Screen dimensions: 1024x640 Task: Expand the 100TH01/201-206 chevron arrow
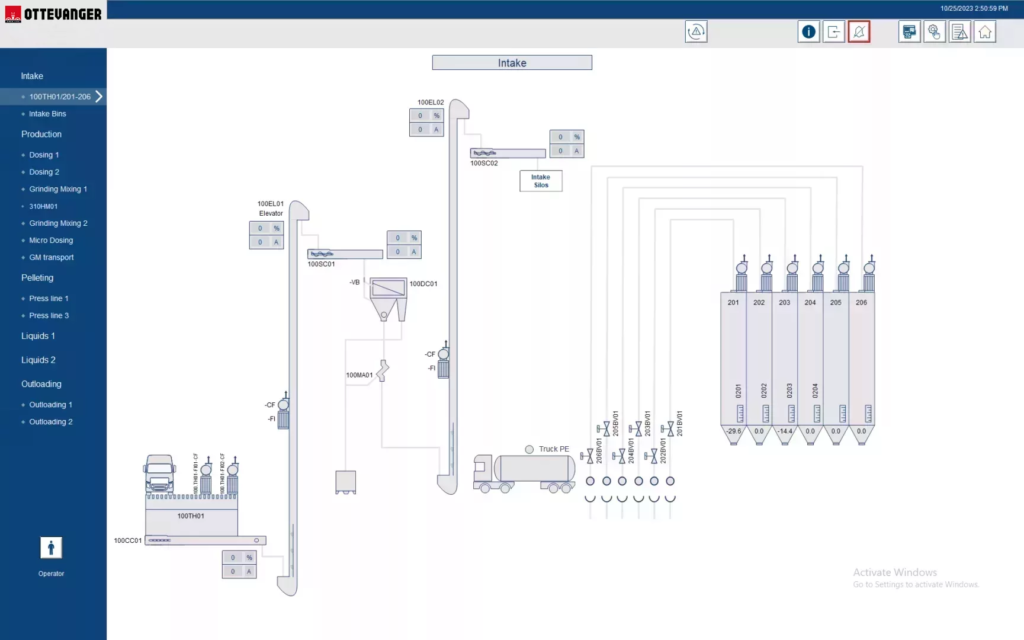tap(99, 97)
